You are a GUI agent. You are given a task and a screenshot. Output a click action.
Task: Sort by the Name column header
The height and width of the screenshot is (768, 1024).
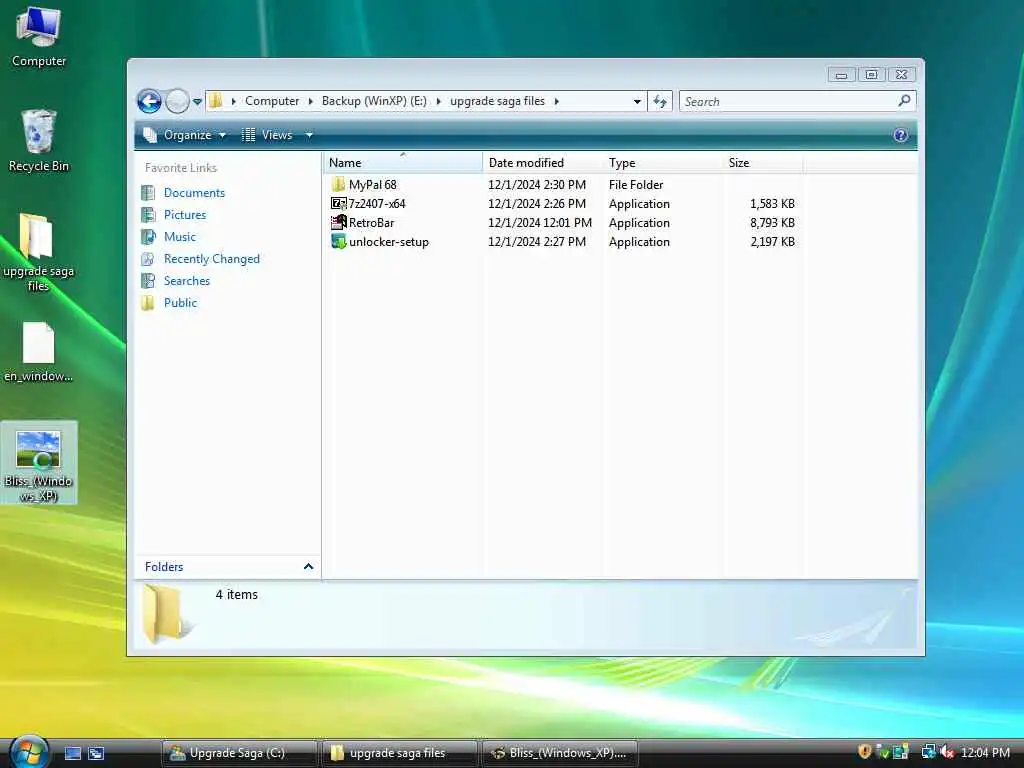[402, 163]
